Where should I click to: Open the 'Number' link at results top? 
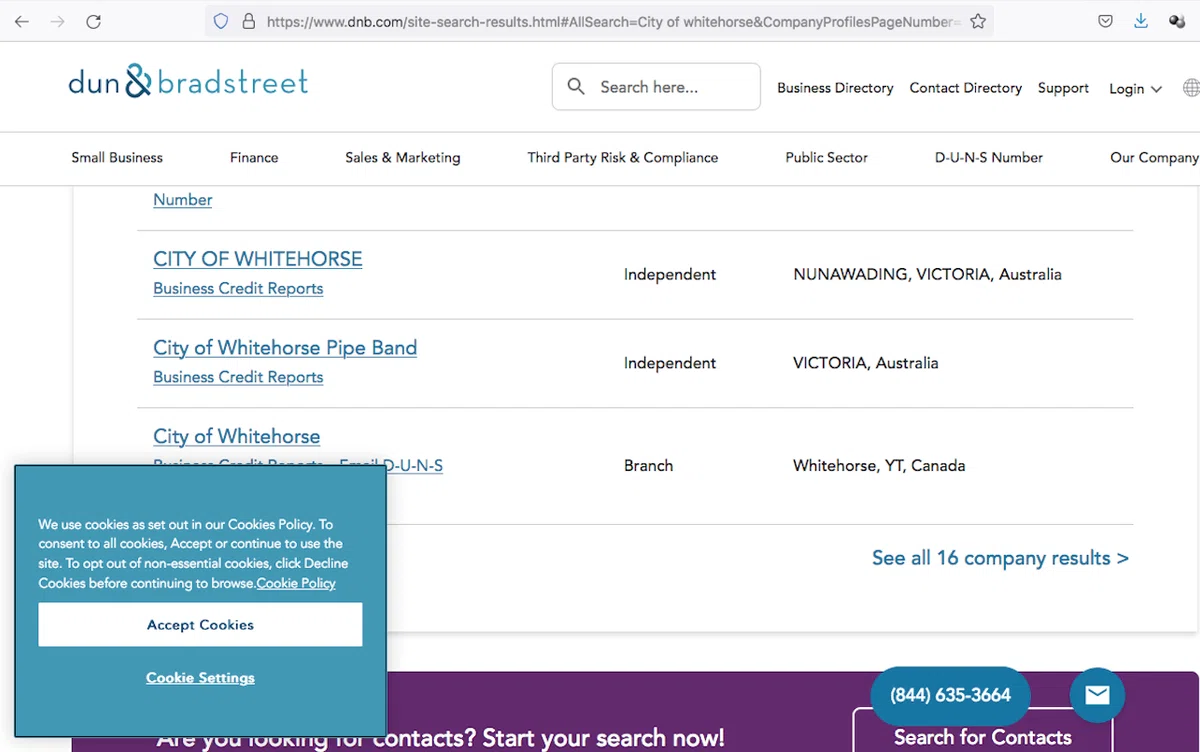182,200
